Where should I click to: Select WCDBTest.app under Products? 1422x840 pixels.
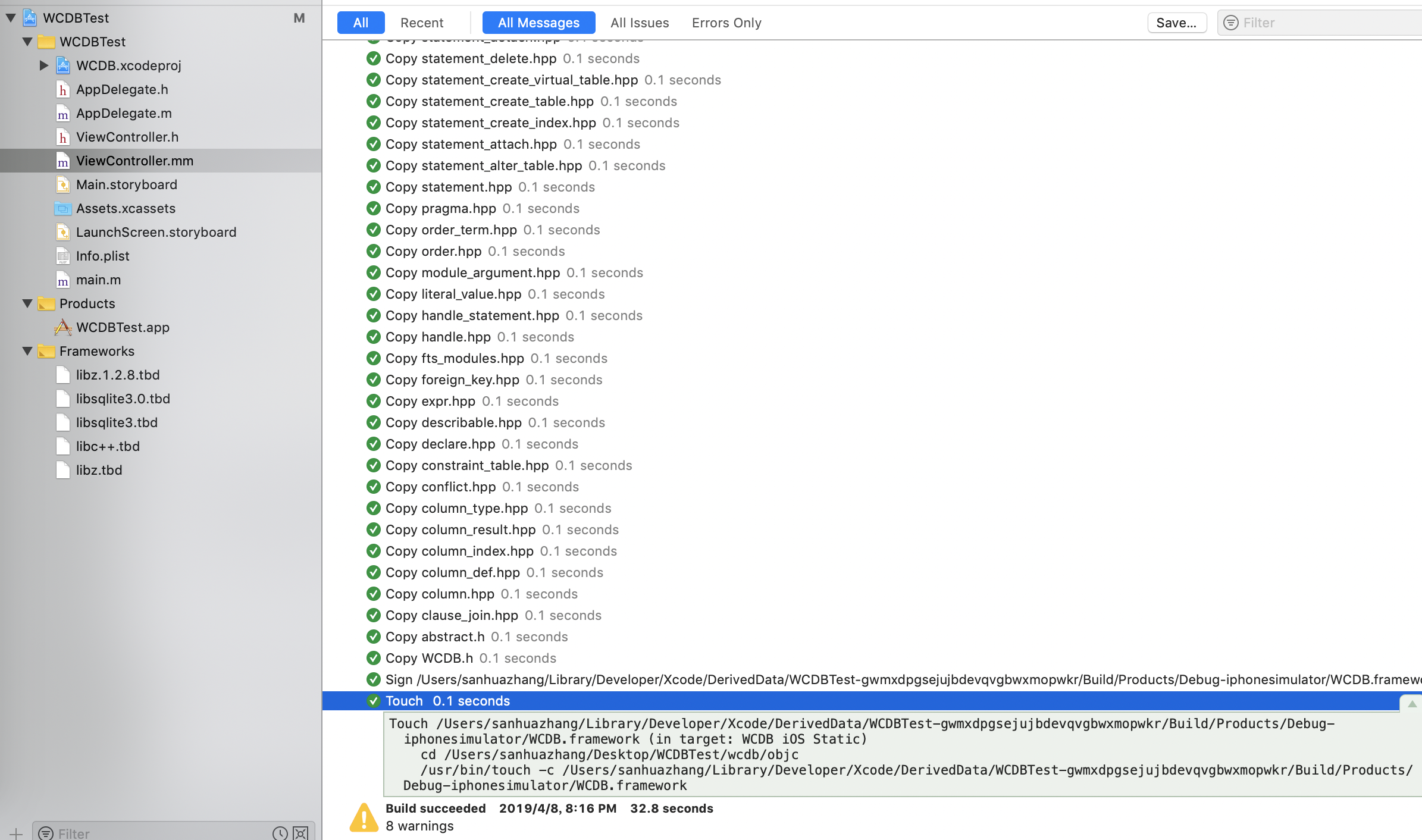(x=122, y=327)
